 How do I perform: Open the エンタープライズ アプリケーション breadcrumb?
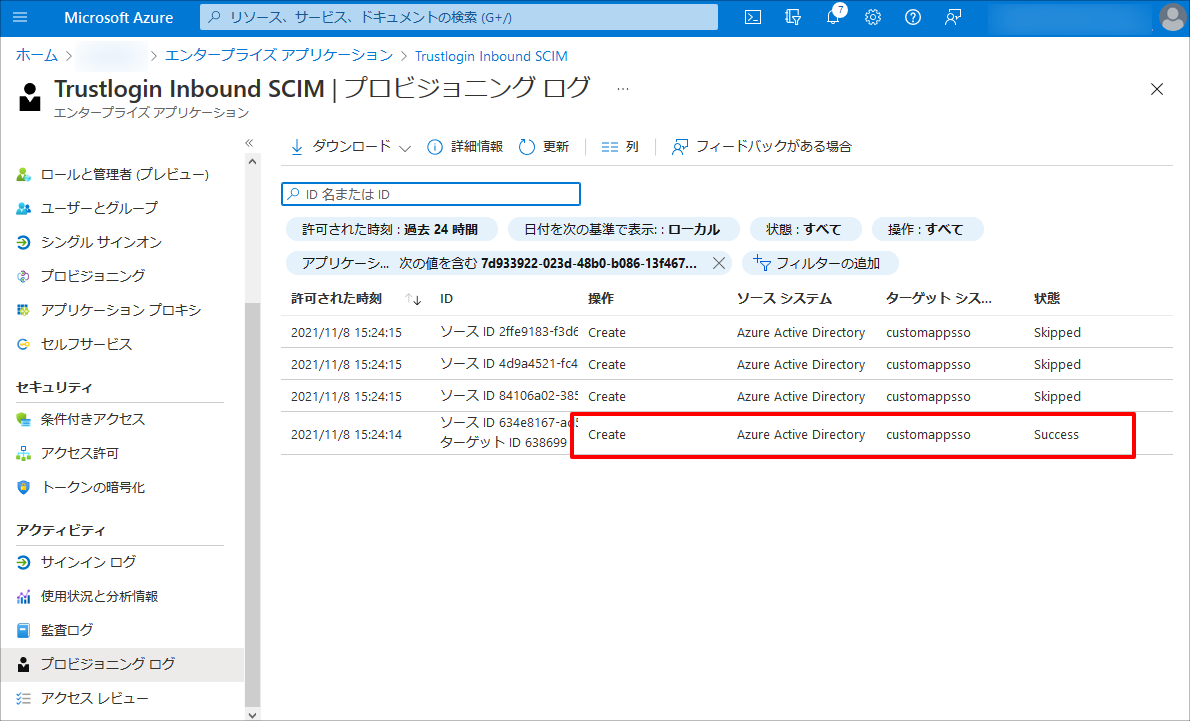[279, 55]
